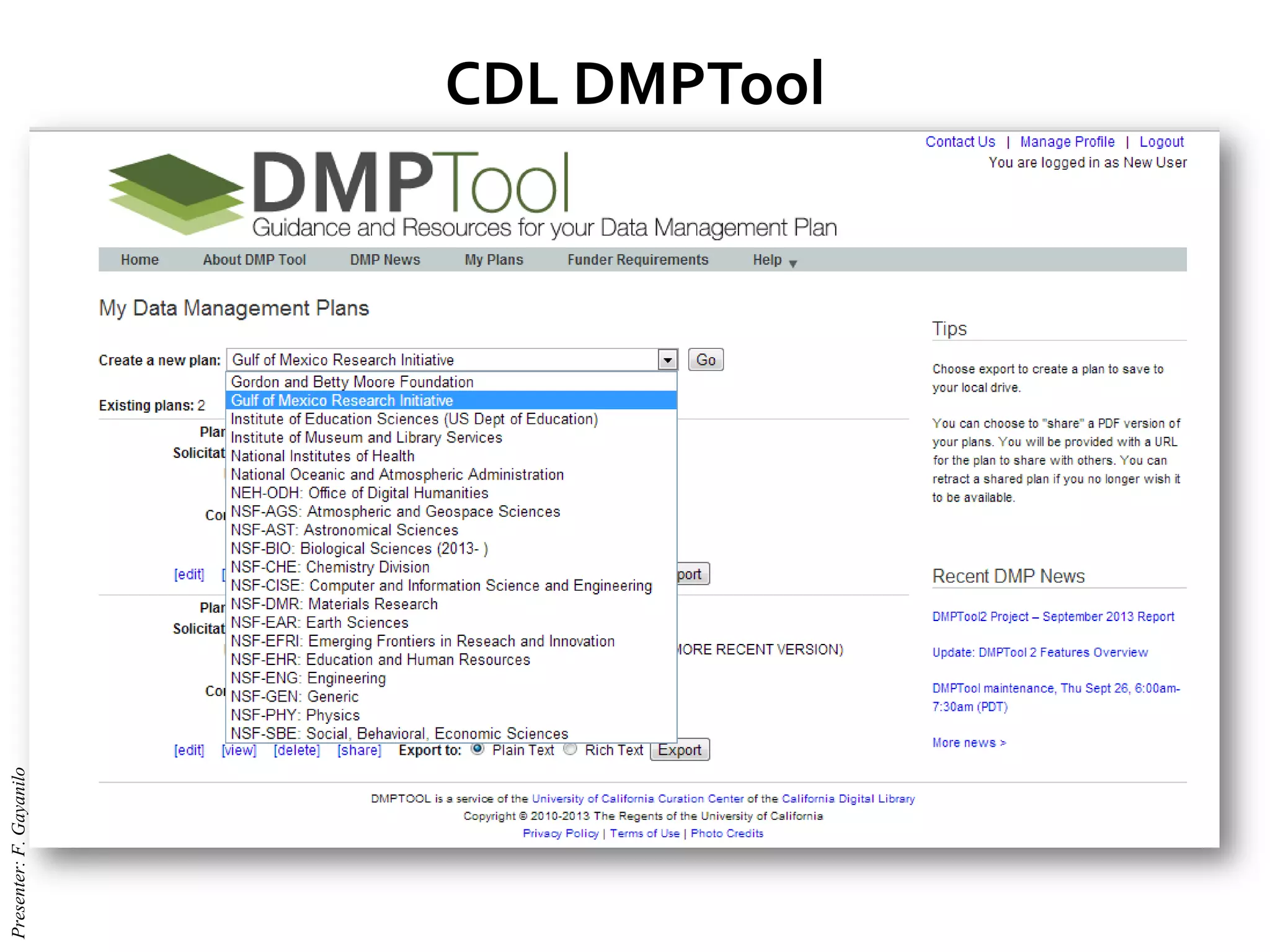This screenshot has height=952, width=1270.
Task: Open Photo Credits link
Action: click(727, 834)
